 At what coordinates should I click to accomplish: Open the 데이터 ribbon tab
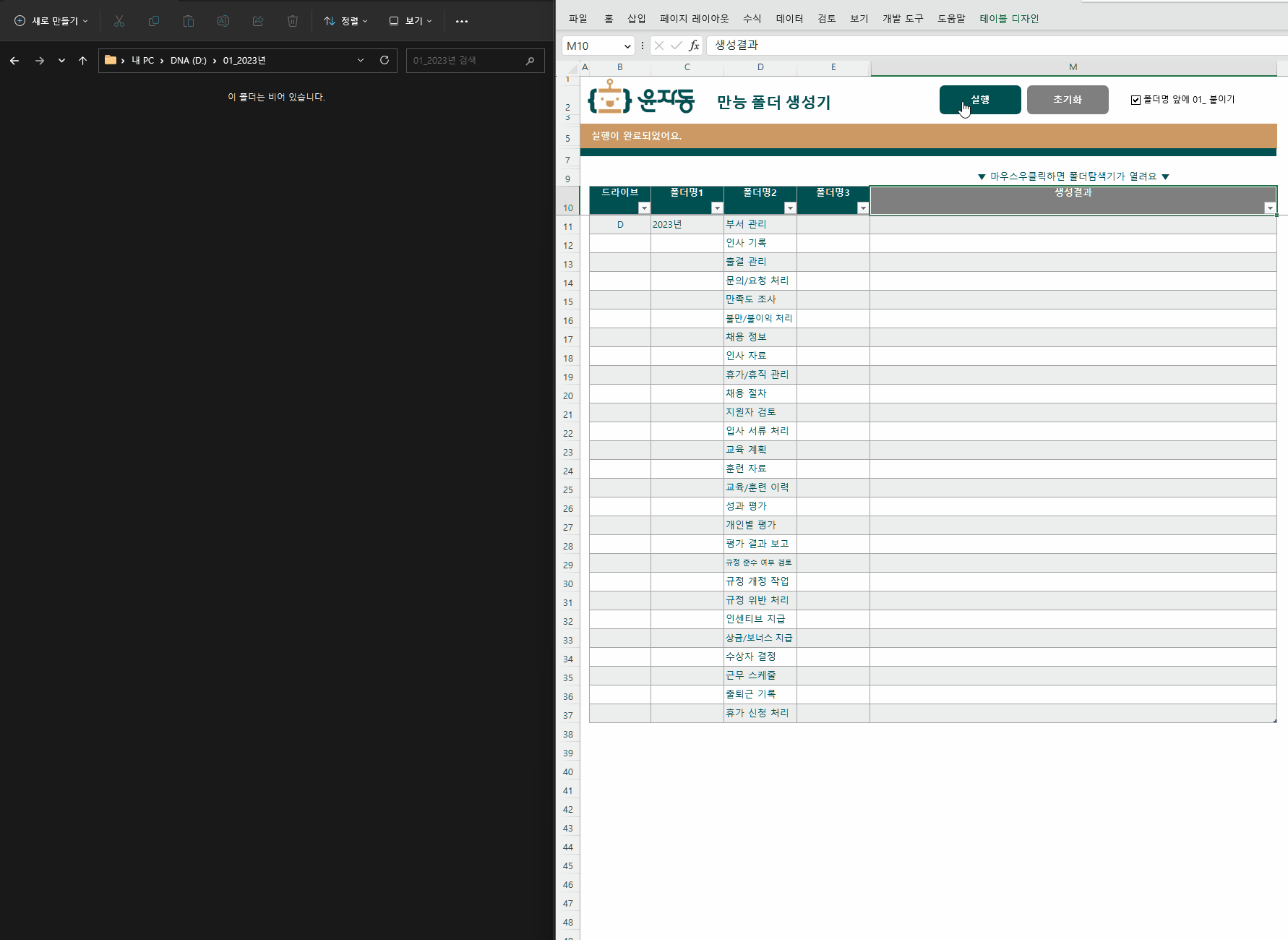(789, 19)
